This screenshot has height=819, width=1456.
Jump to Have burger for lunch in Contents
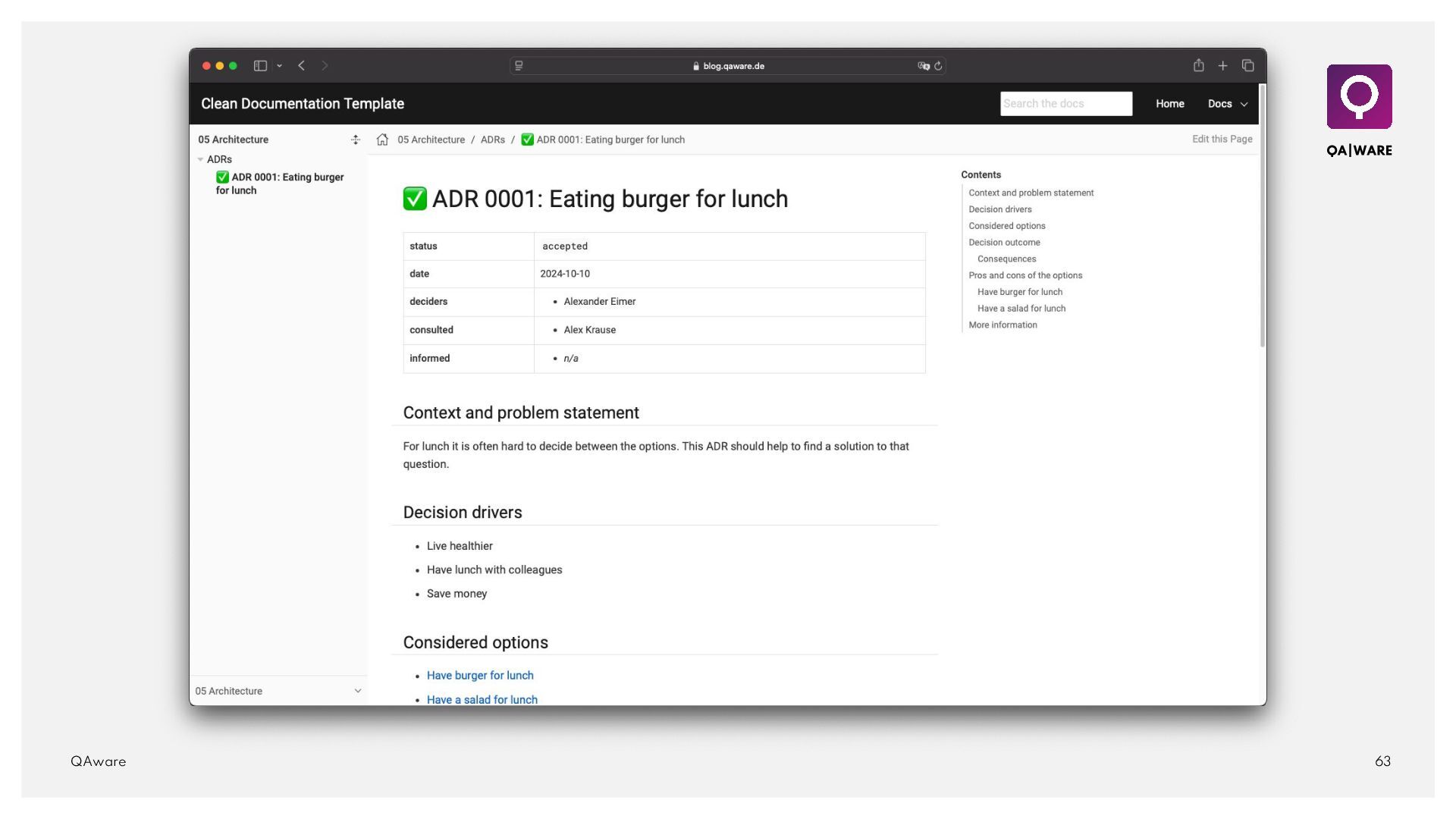coord(1020,292)
